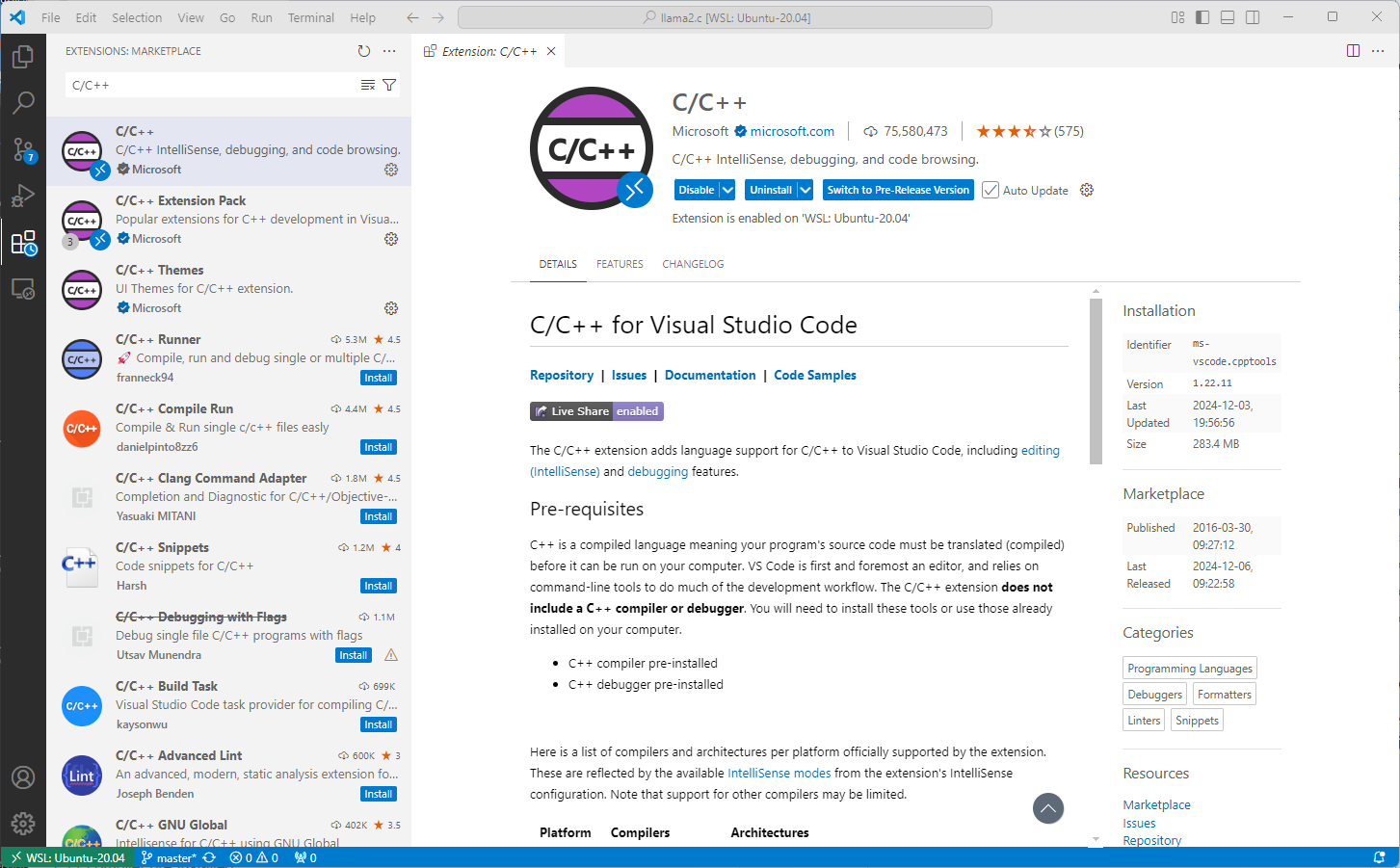
Task: Go forward using title bar arrow
Action: tap(438, 17)
